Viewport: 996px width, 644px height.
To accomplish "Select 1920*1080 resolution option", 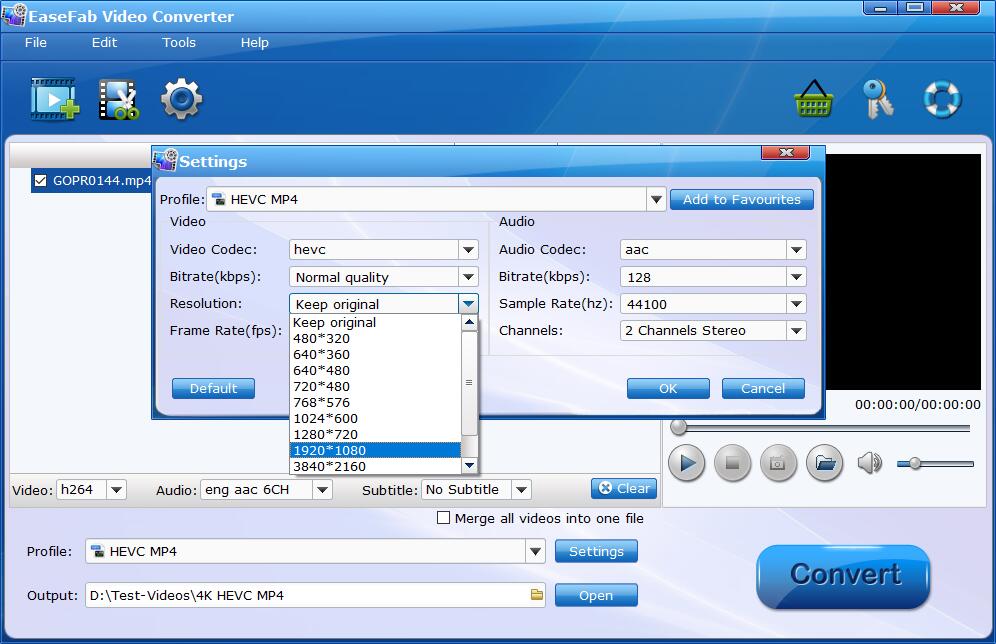I will click(x=375, y=450).
